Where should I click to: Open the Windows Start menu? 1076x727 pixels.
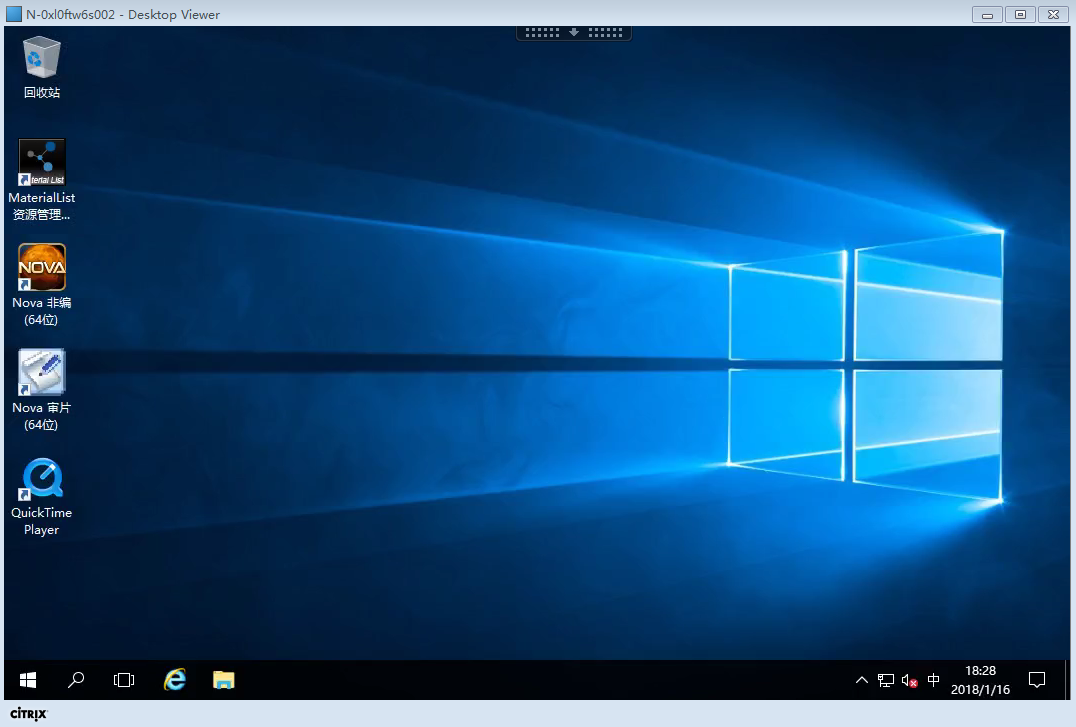coord(27,680)
